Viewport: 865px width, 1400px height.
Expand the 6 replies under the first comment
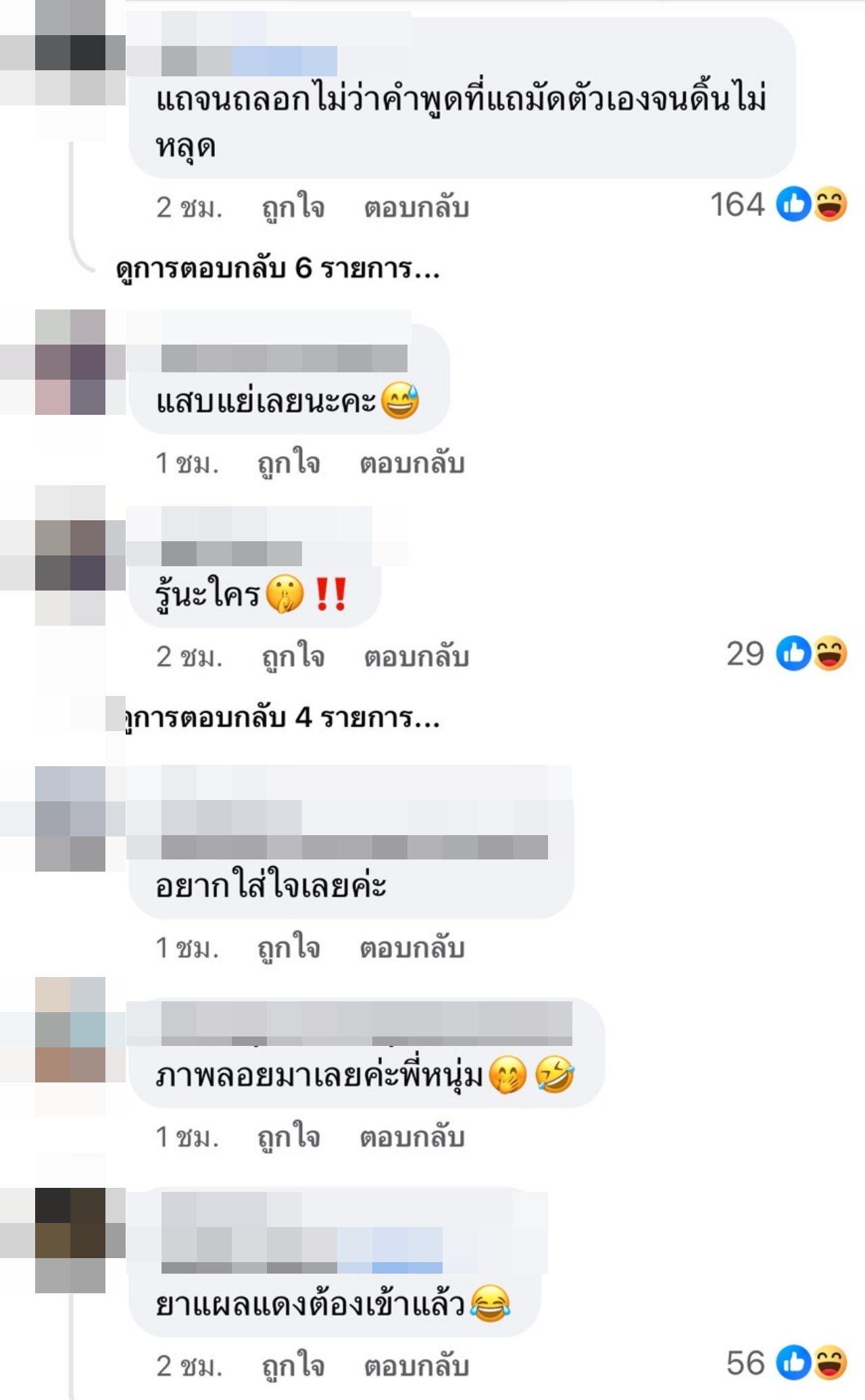click(278, 269)
